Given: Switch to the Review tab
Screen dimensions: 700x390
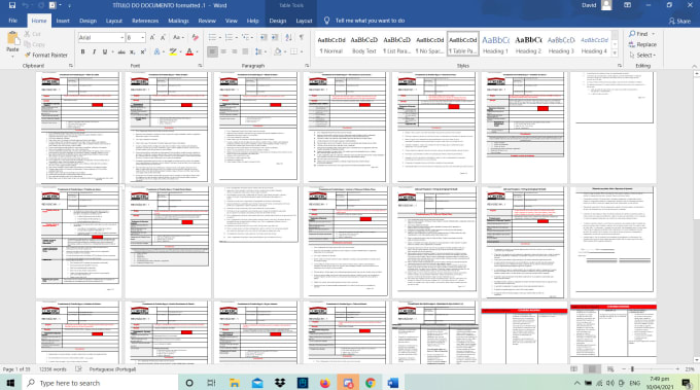Looking at the screenshot, I should coord(207,21).
